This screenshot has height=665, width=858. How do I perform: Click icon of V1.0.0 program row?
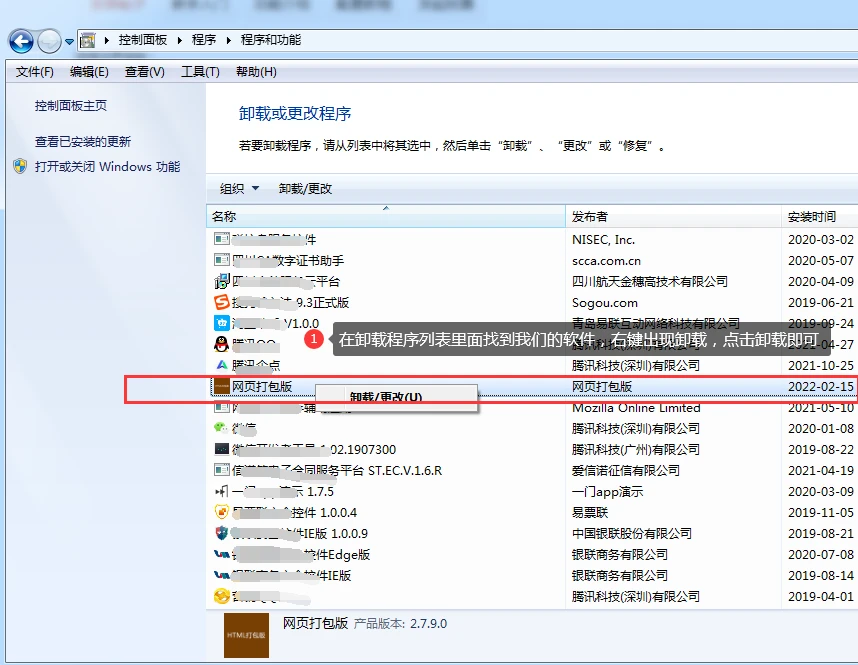pyautogui.click(x=222, y=323)
